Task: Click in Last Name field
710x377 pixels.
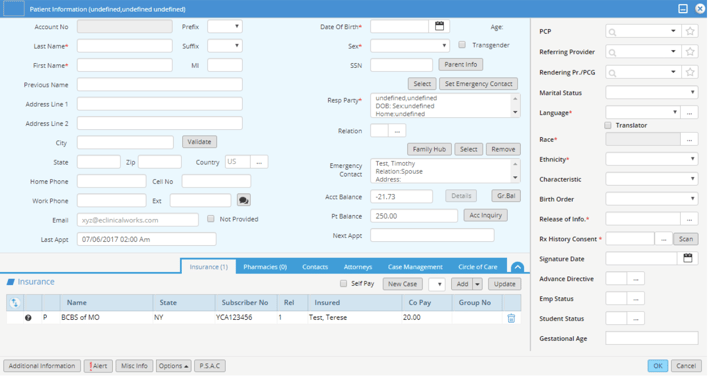Action: [125, 46]
